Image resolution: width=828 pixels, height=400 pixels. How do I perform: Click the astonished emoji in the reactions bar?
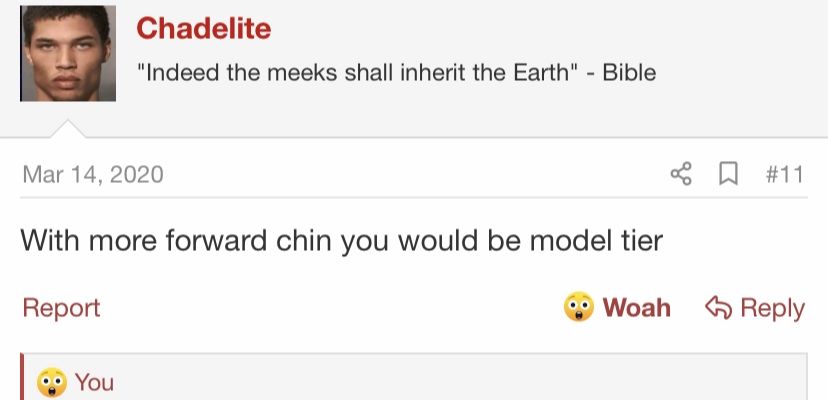52,383
